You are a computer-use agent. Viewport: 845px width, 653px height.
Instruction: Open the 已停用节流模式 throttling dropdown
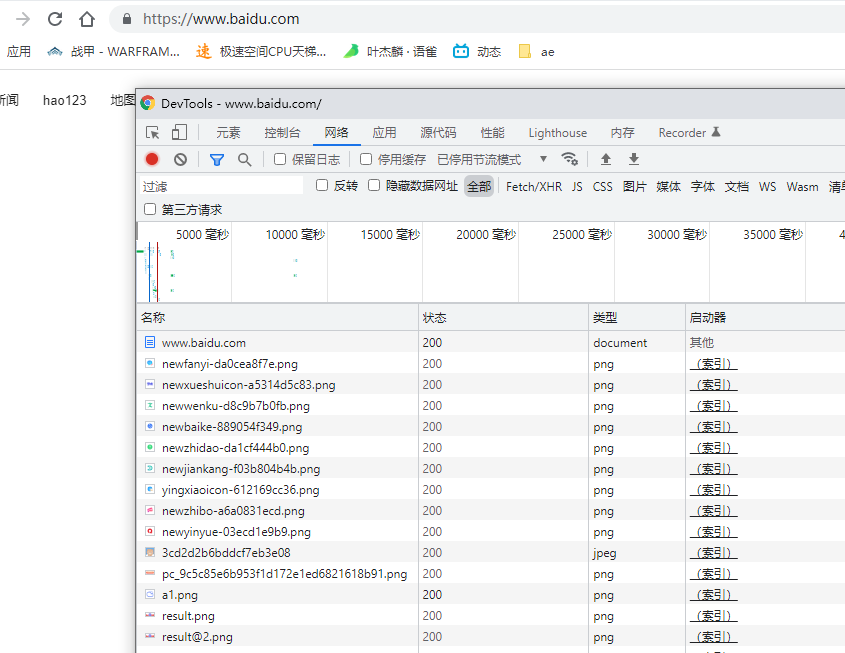(492, 159)
